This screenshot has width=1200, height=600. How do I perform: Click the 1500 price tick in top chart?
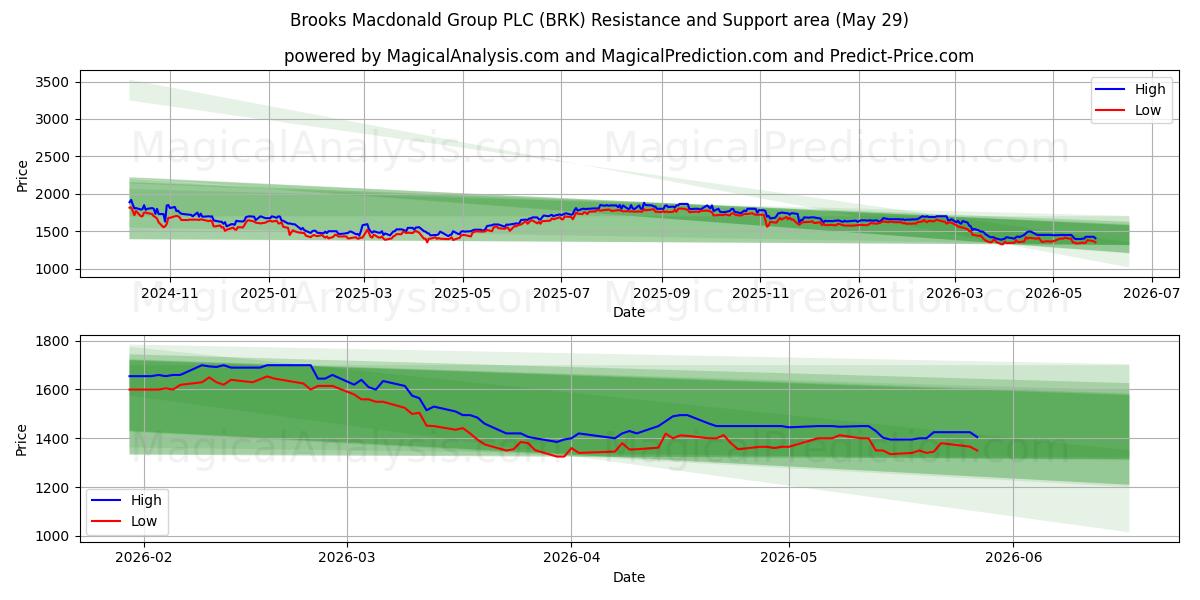pos(53,232)
